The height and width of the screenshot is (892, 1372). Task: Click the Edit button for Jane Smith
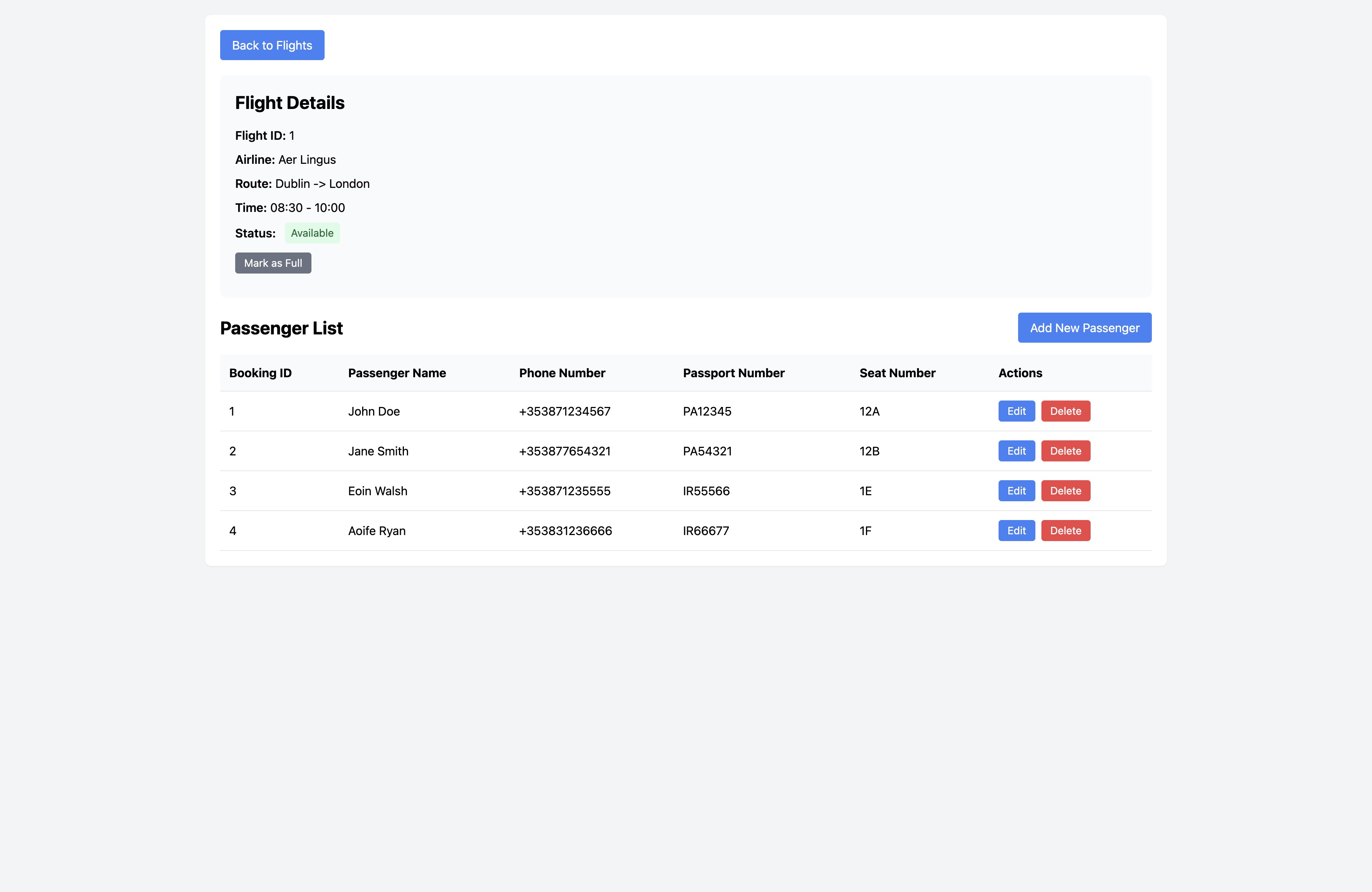click(x=1016, y=451)
